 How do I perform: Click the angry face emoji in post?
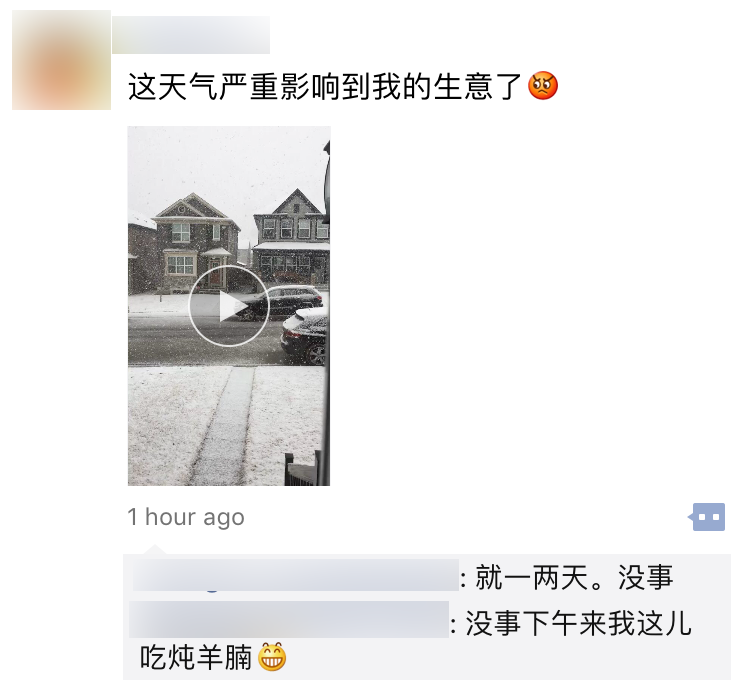tap(543, 86)
